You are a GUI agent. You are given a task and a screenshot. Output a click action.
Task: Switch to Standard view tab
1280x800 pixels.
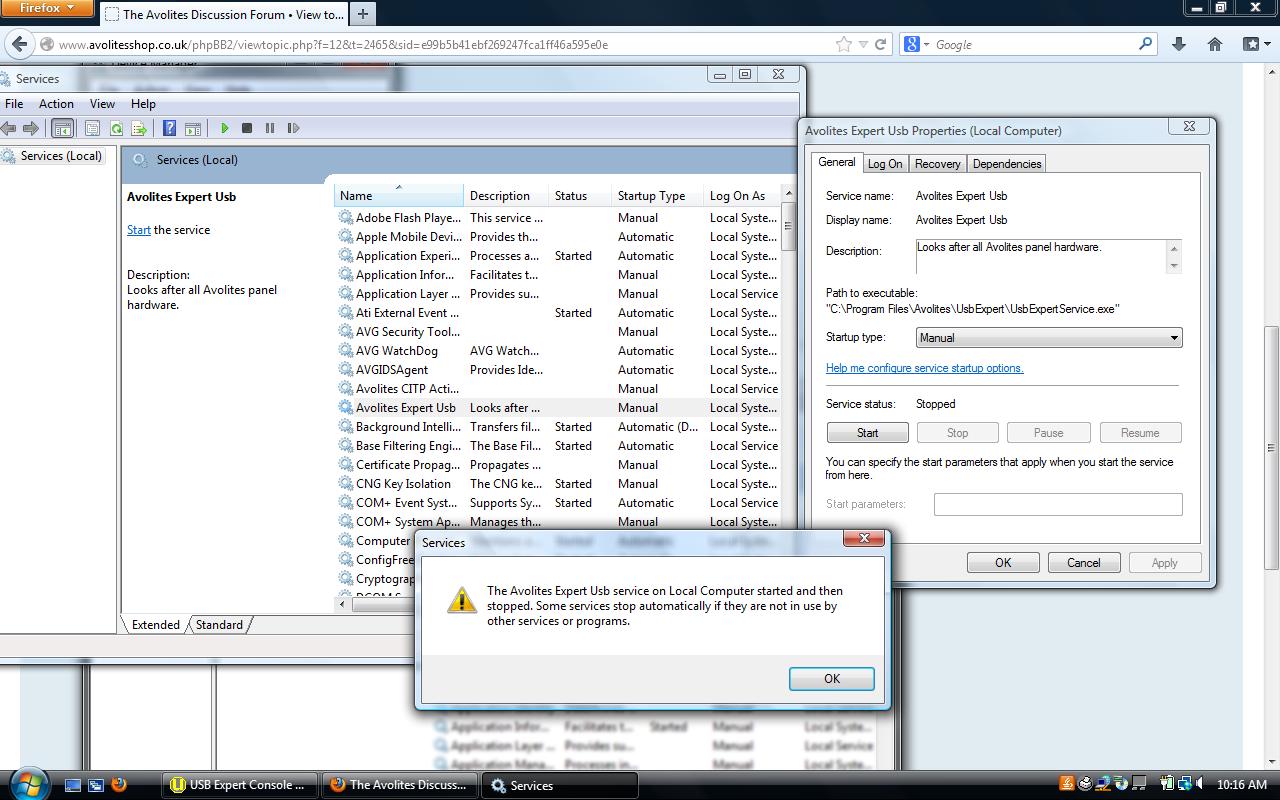219,625
